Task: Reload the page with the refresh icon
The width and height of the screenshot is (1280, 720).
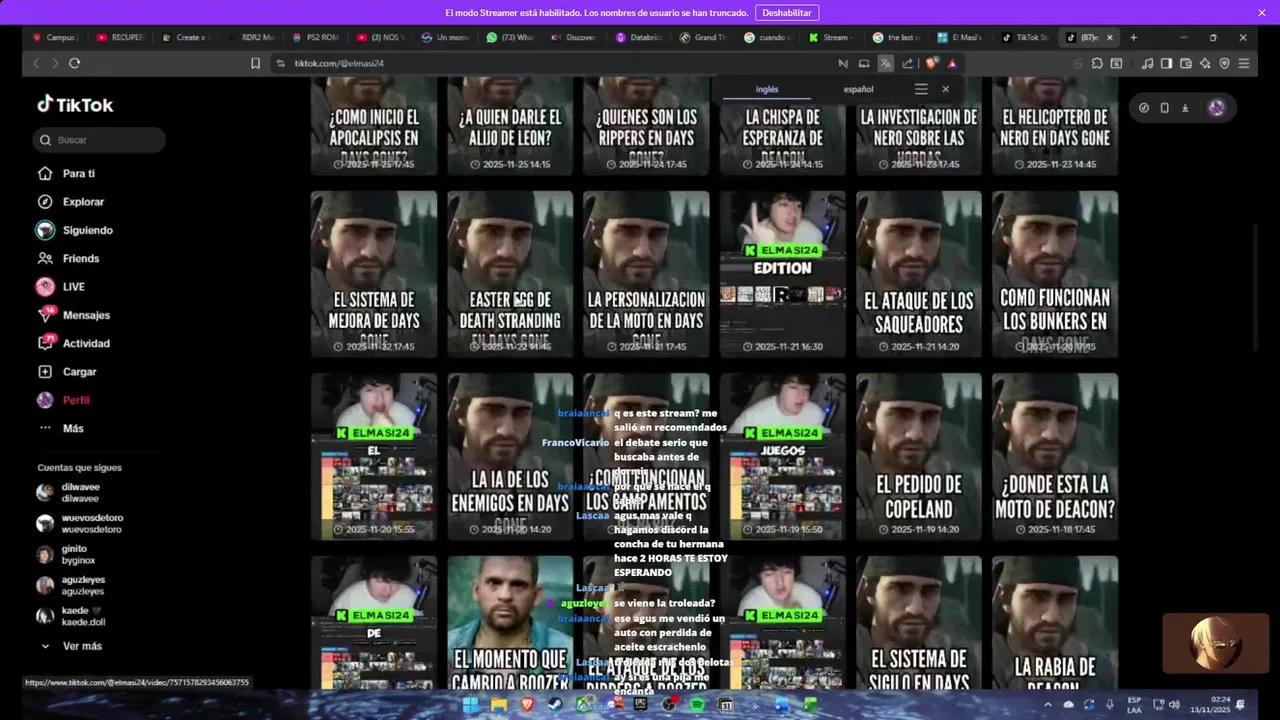Action: 74,63
